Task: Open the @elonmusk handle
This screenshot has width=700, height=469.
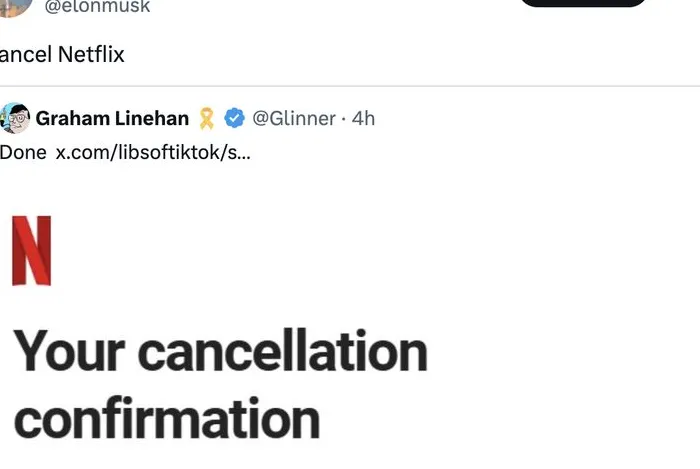Action: [97, 6]
